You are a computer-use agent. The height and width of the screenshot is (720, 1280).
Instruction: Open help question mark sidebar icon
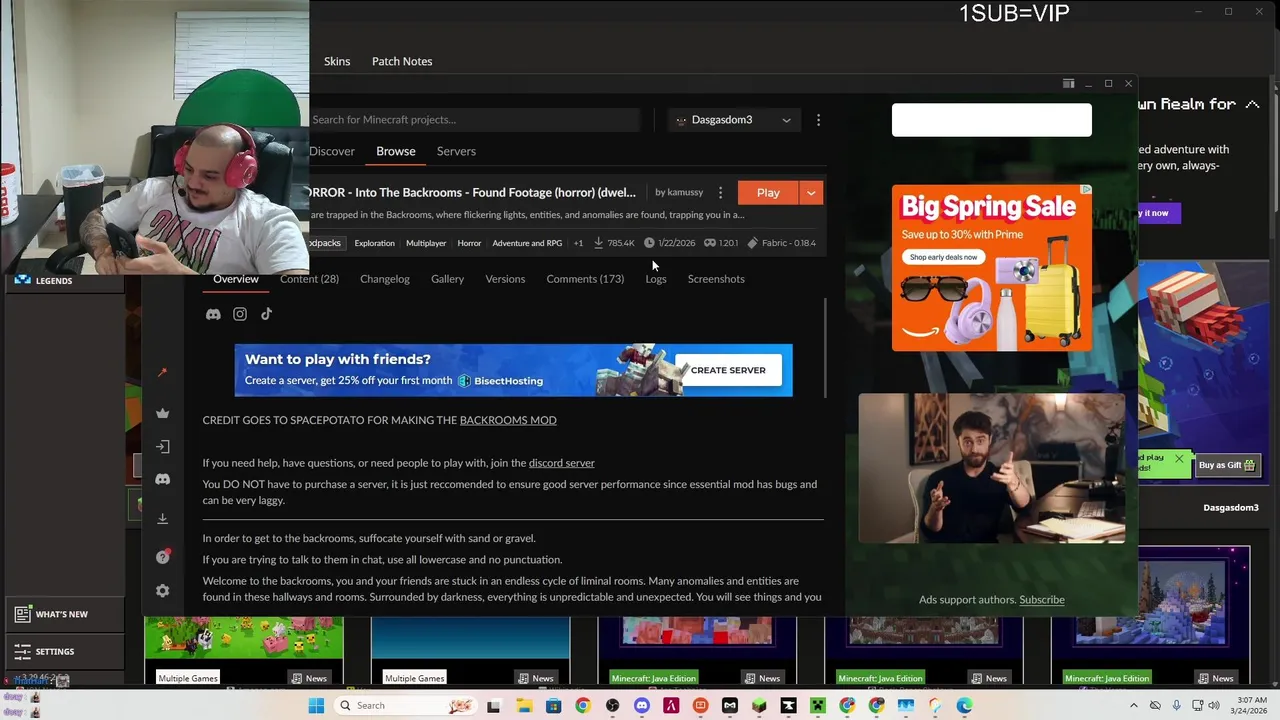[x=163, y=557]
